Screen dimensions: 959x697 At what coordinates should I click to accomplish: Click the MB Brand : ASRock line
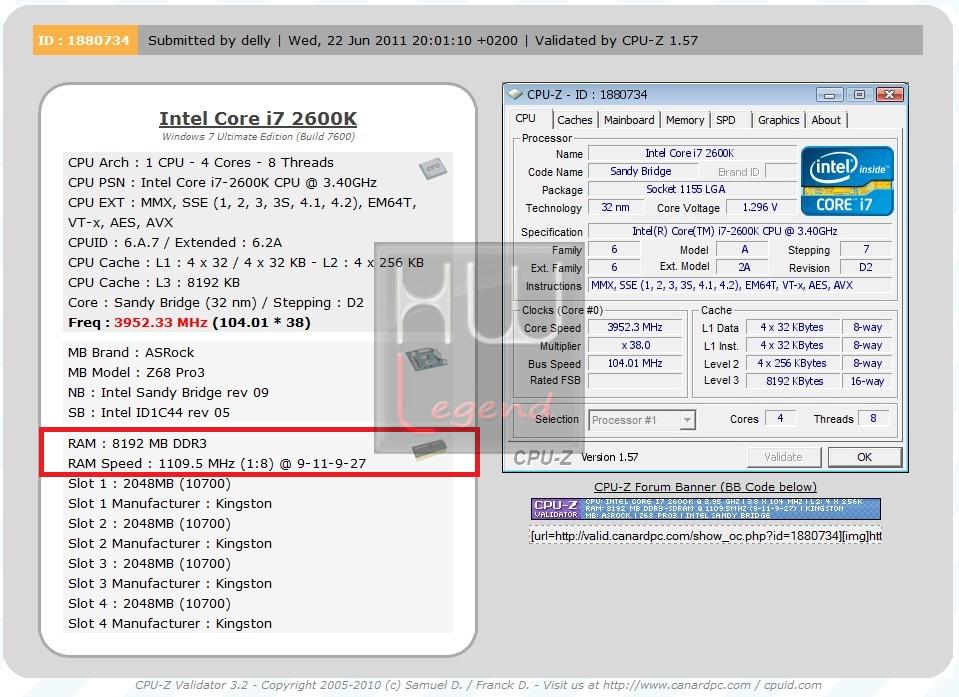tap(131, 353)
